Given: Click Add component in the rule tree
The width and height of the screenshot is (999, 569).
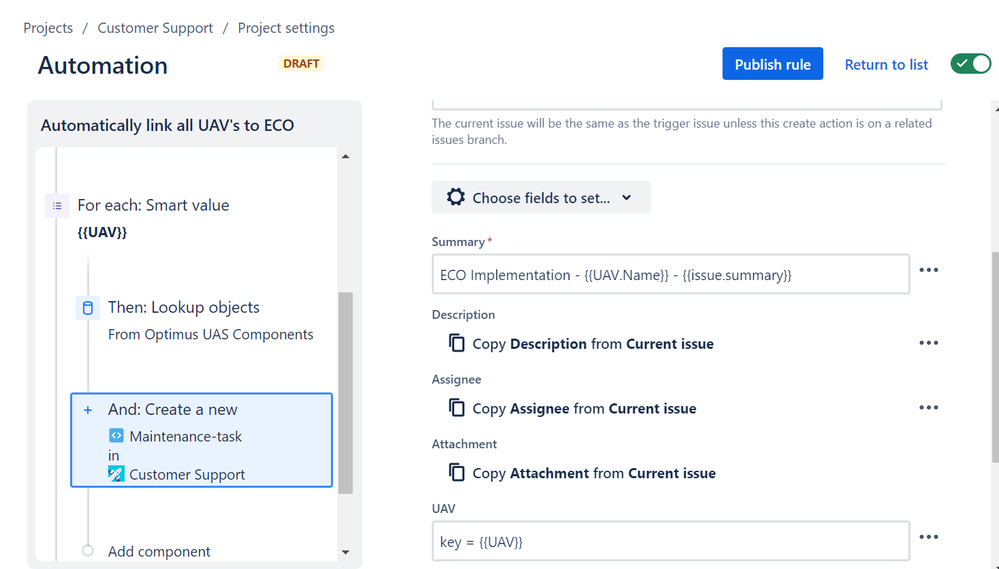Looking at the screenshot, I should point(159,551).
